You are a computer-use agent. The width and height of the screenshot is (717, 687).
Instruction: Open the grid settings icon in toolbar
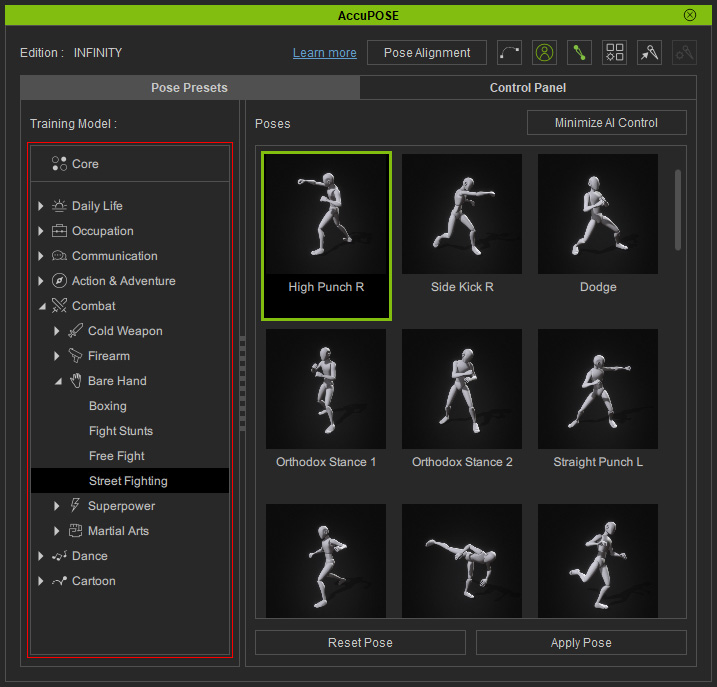click(614, 53)
